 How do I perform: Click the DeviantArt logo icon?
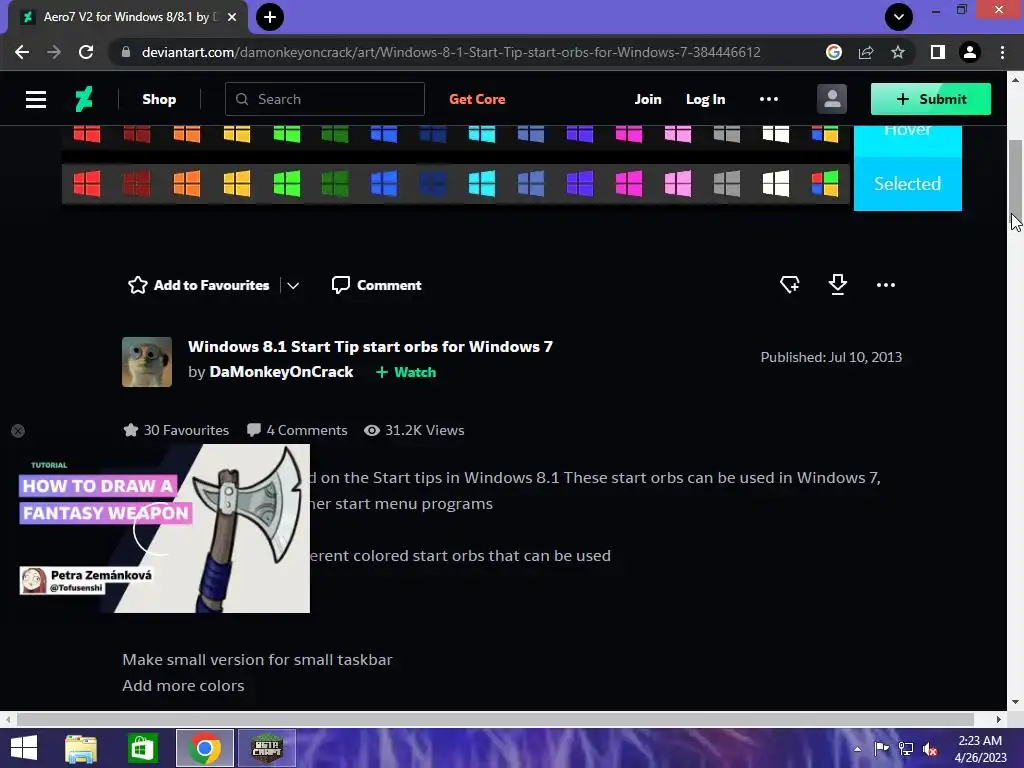tap(84, 99)
